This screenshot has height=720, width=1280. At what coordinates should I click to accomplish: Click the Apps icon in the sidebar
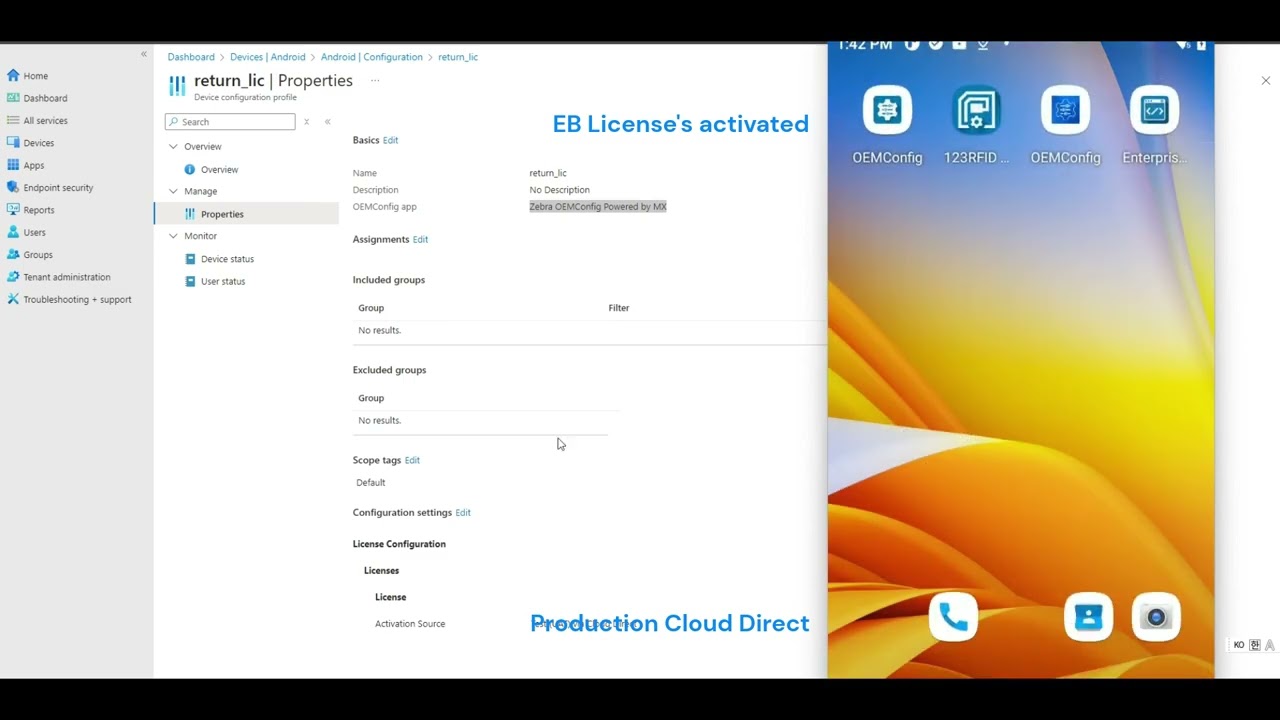[32, 165]
